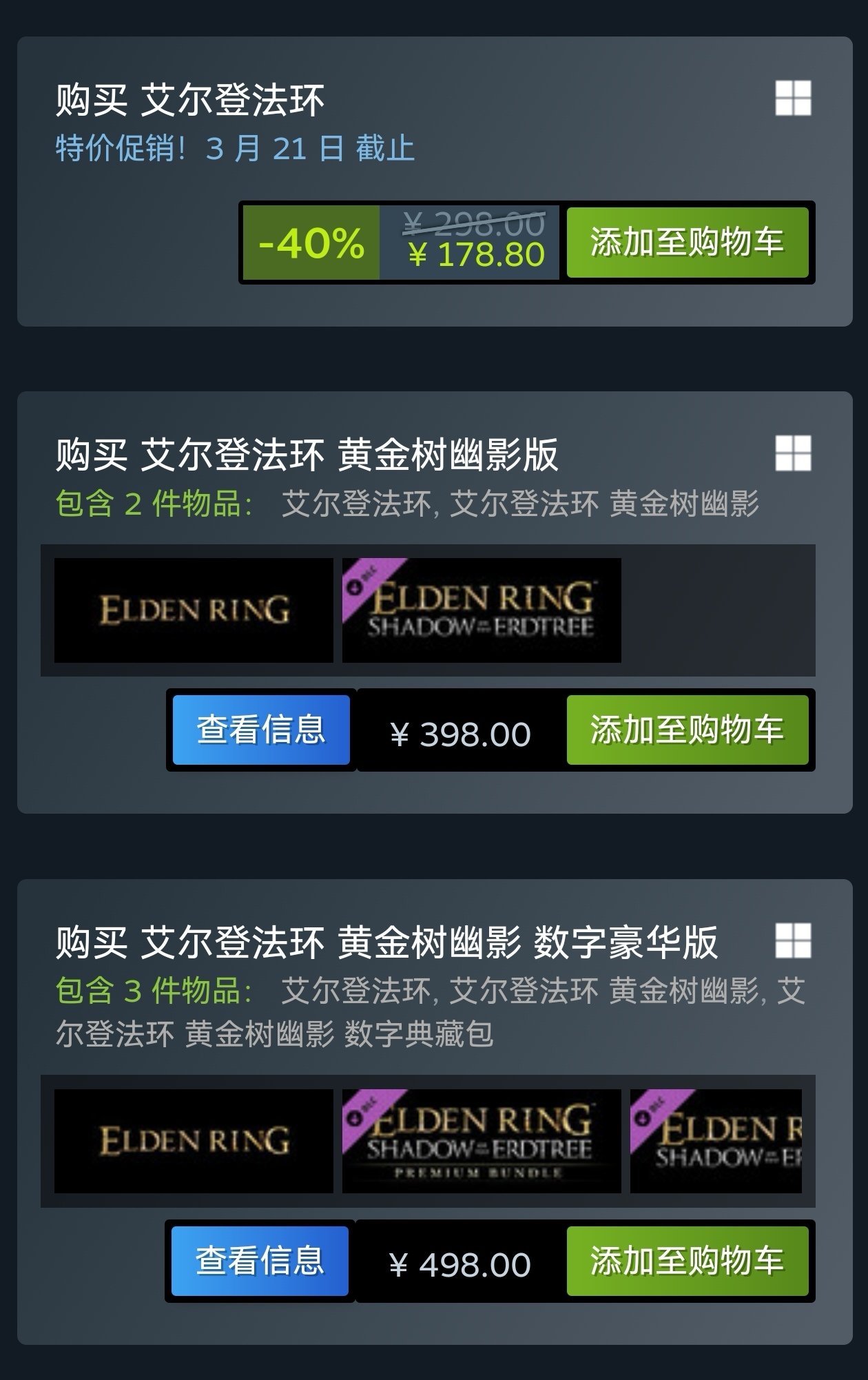Image resolution: width=868 pixels, height=1380 pixels.
Task: Add base 艾尔登法环 at ¥178.80 to cart
Action: (x=687, y=243)
